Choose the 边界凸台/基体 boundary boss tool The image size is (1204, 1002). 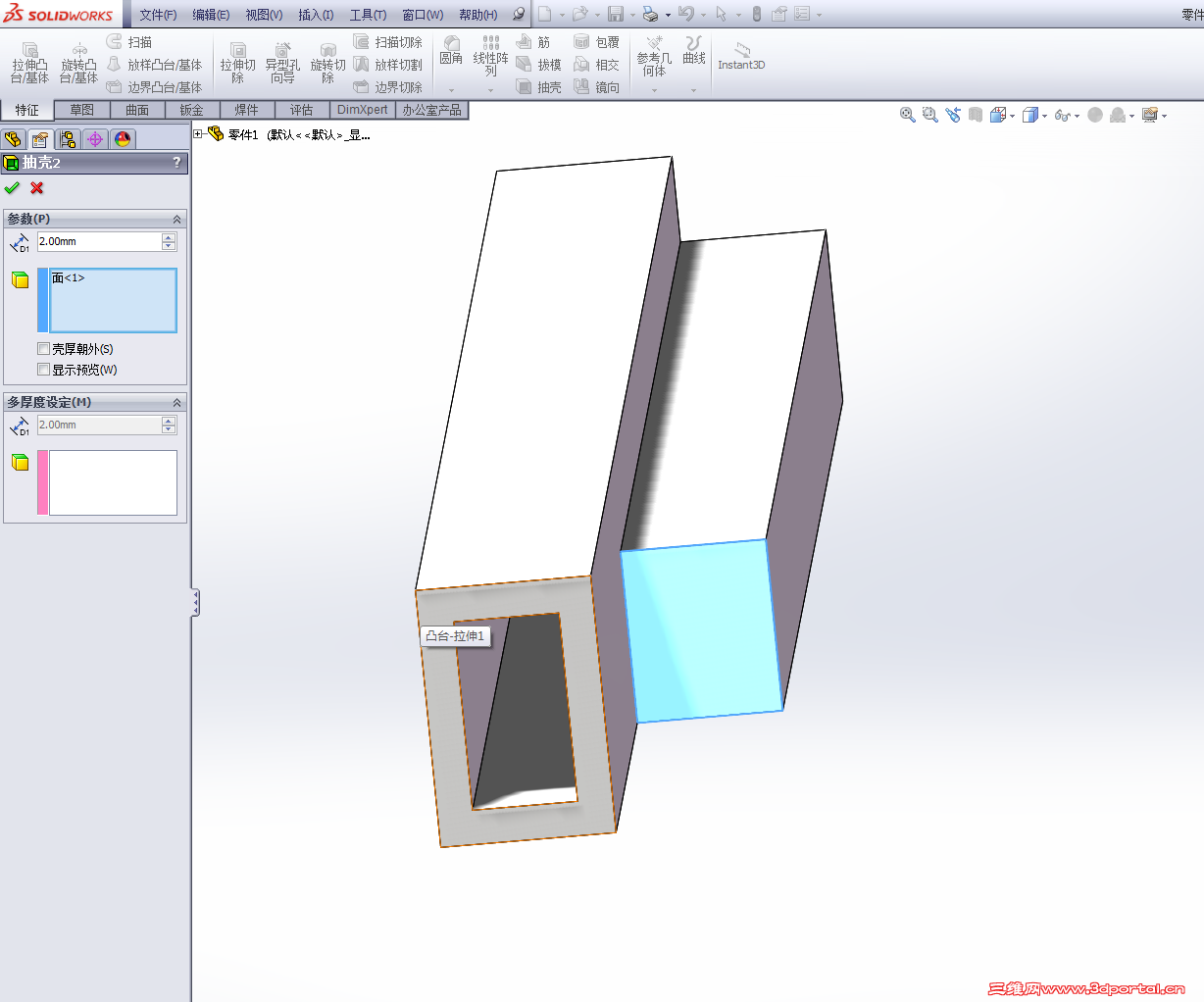coord(154,87)
